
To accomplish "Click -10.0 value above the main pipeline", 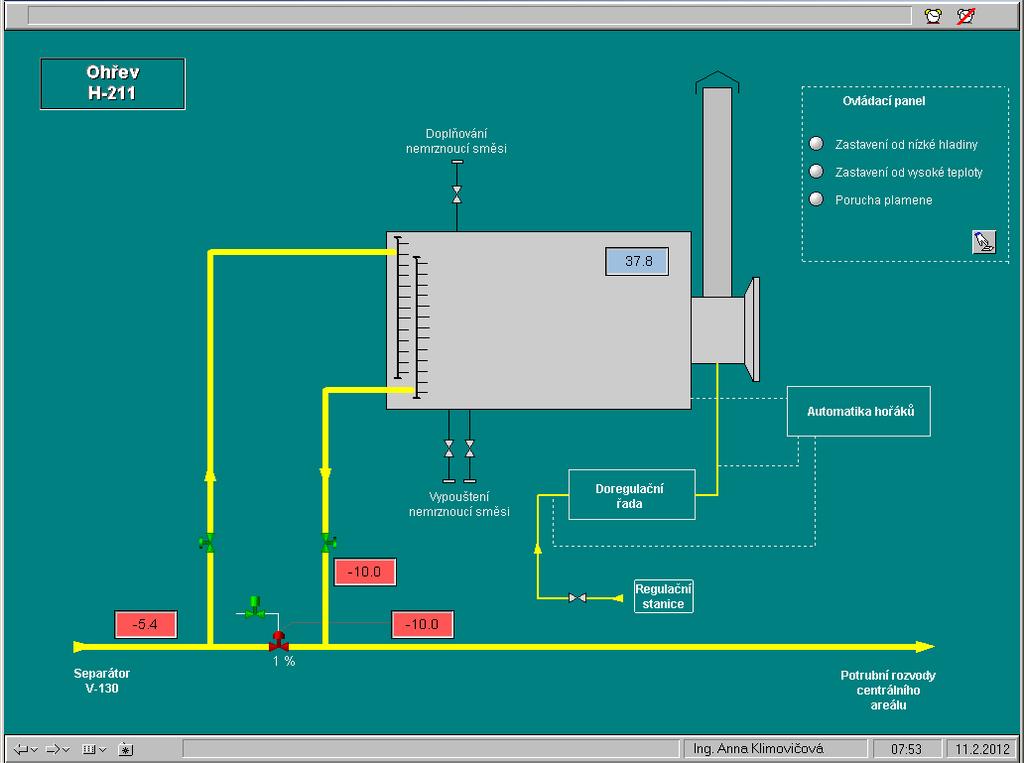I will click(423, 625).
